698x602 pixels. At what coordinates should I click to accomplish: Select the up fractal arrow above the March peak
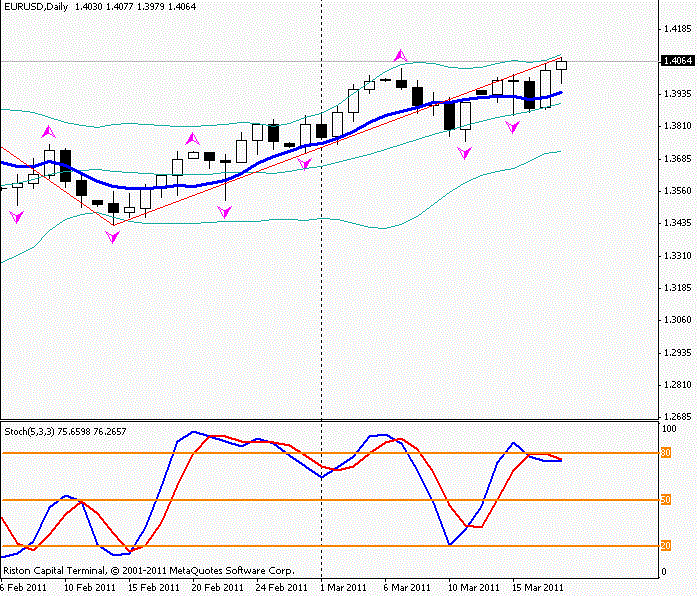[x=401, y=56]
